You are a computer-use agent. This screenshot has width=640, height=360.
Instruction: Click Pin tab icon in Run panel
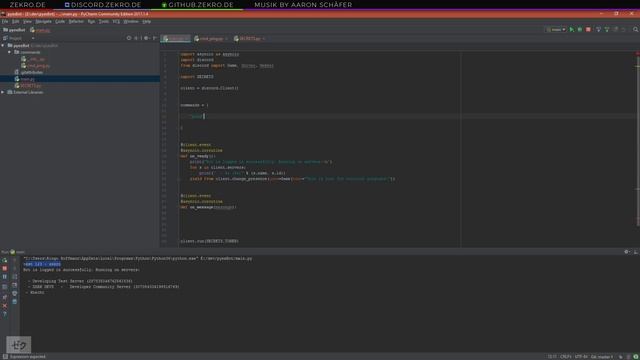click(x=4, y=297)
